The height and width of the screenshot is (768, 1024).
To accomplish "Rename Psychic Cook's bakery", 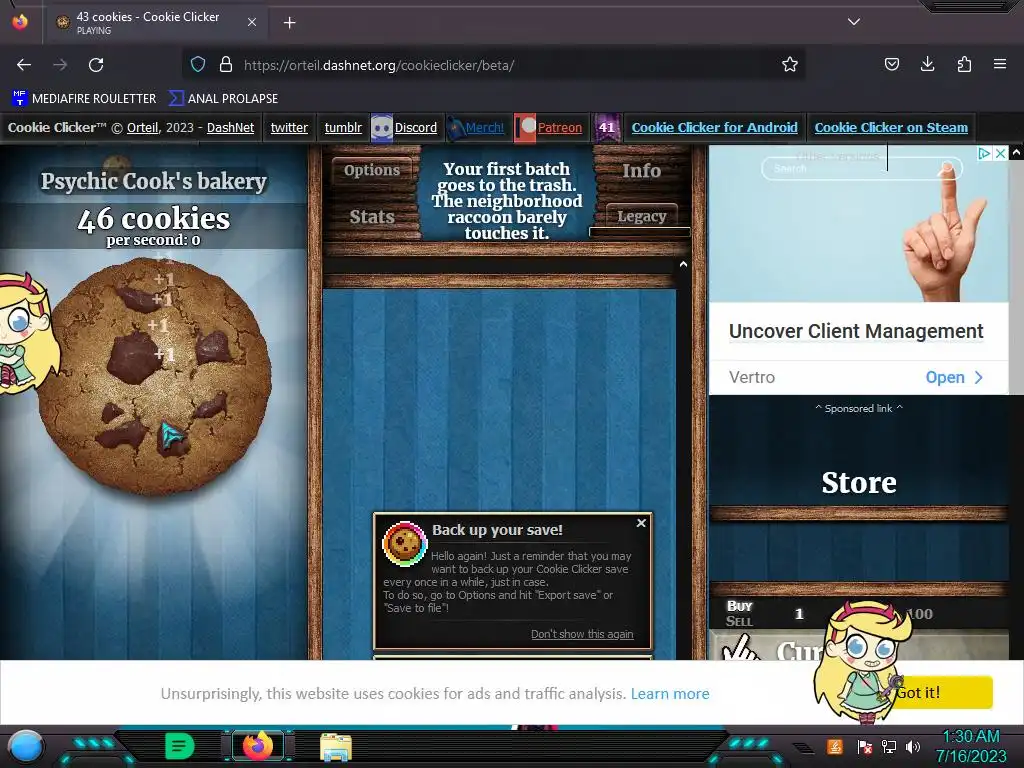I will tap(154, 182).
